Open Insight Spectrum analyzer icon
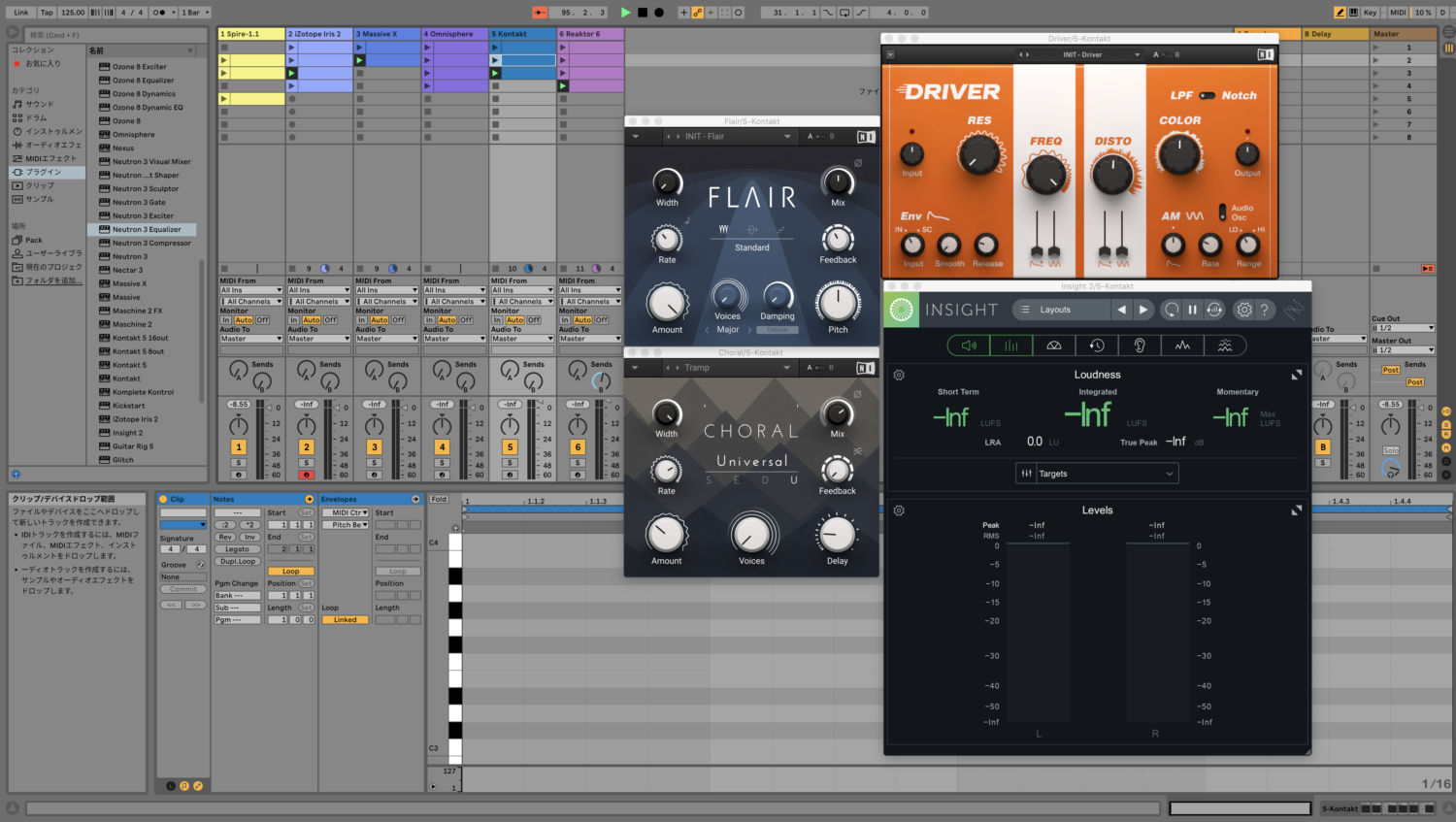Image resolution: width=1456 pixels, height=822 pixels. click(1182, 345)
